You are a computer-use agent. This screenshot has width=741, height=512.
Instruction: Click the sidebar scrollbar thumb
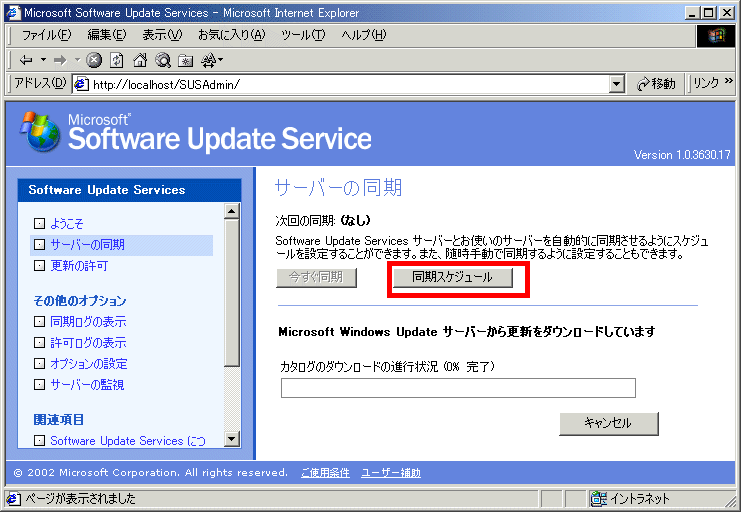coord(232,293)
